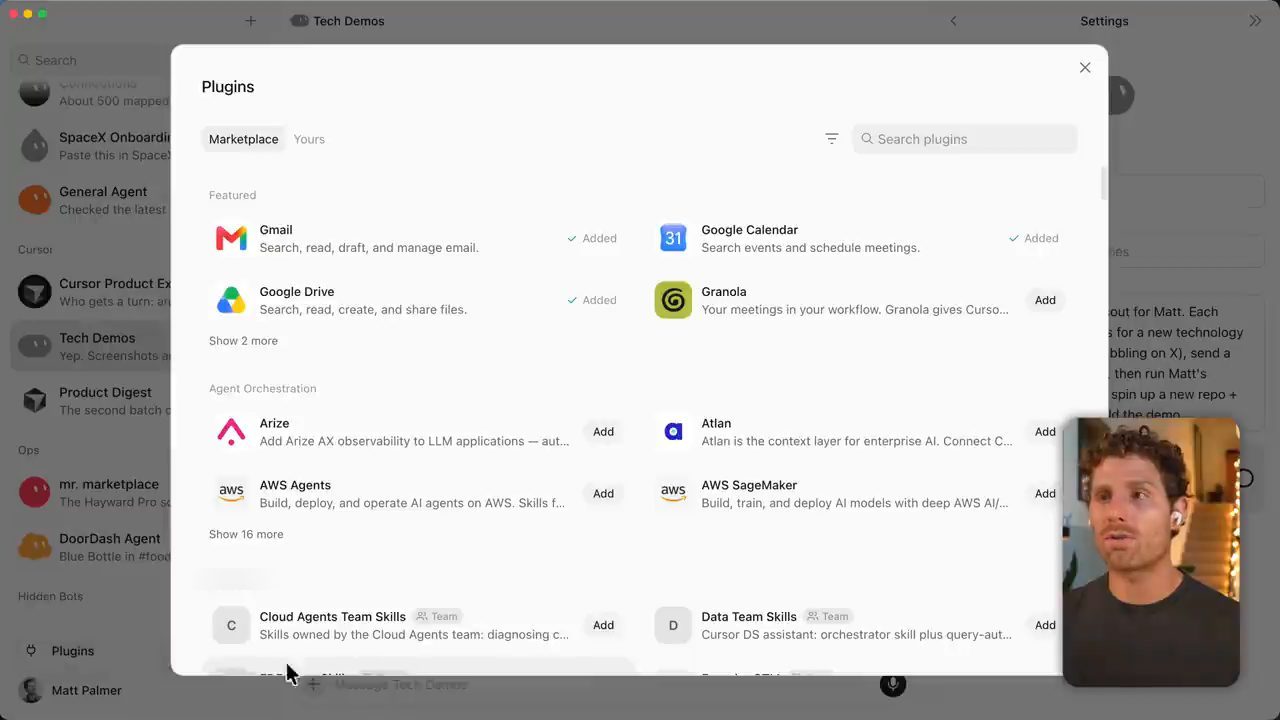Viewport: 1280px width, 720px height.
Task: Open the plugin filter options icon
Action: [x=831, y=139]
